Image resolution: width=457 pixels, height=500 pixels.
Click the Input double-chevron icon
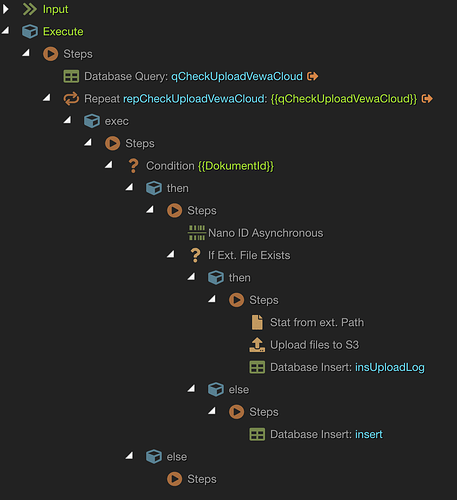pyautogui.click(x=30, y=9)
